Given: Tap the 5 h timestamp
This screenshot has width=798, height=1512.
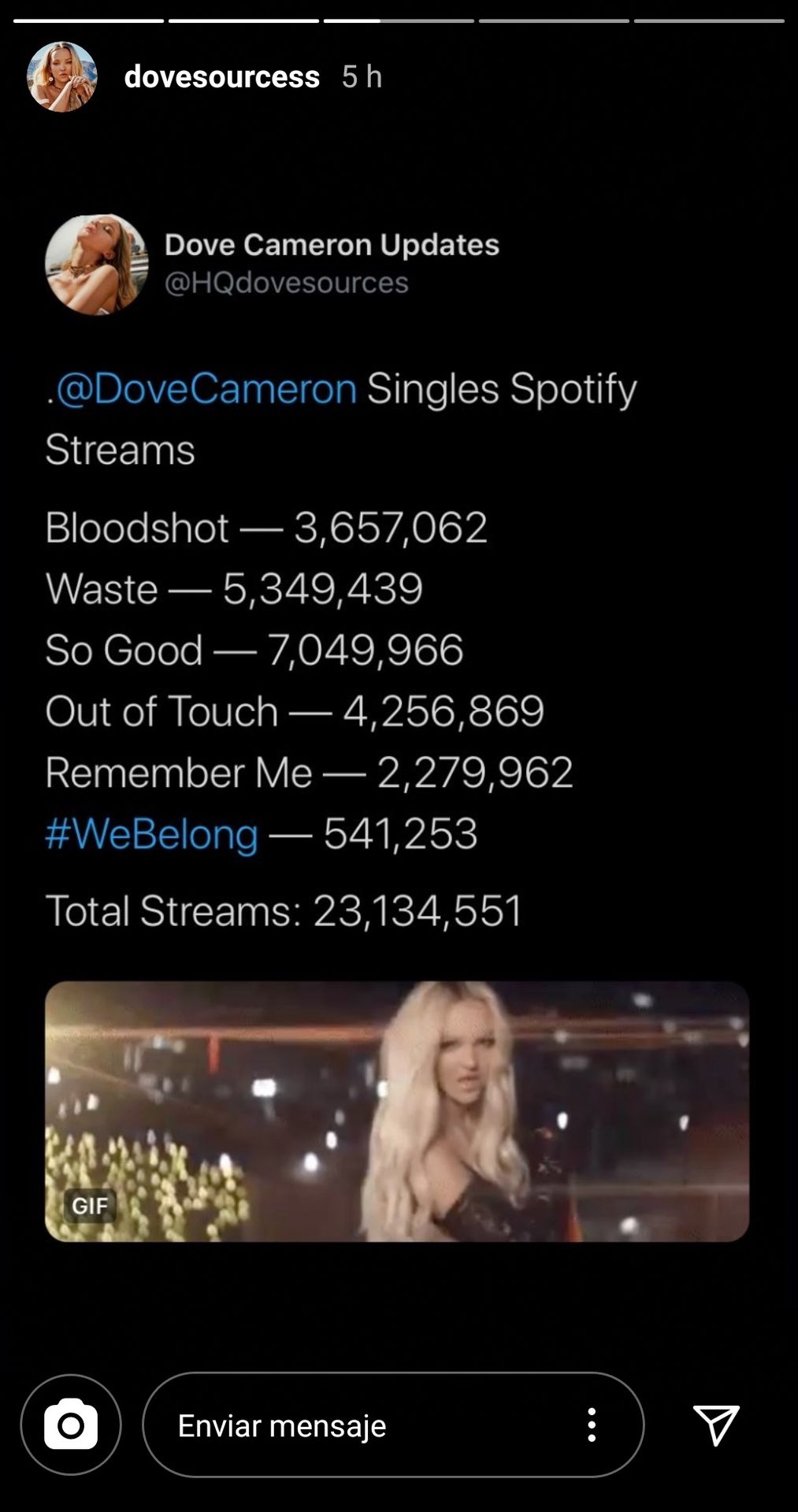Looking at the screenshot, I should coord(362,77).
